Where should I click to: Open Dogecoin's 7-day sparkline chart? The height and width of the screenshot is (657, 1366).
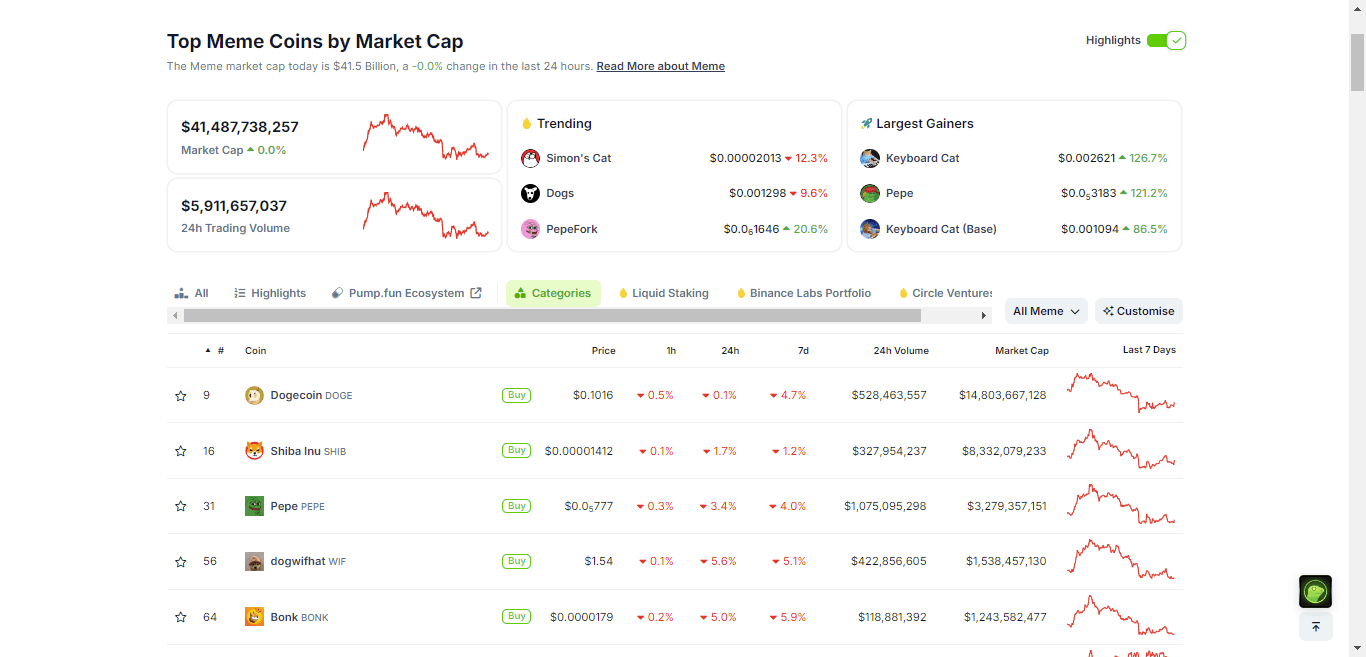(1121, 393)
